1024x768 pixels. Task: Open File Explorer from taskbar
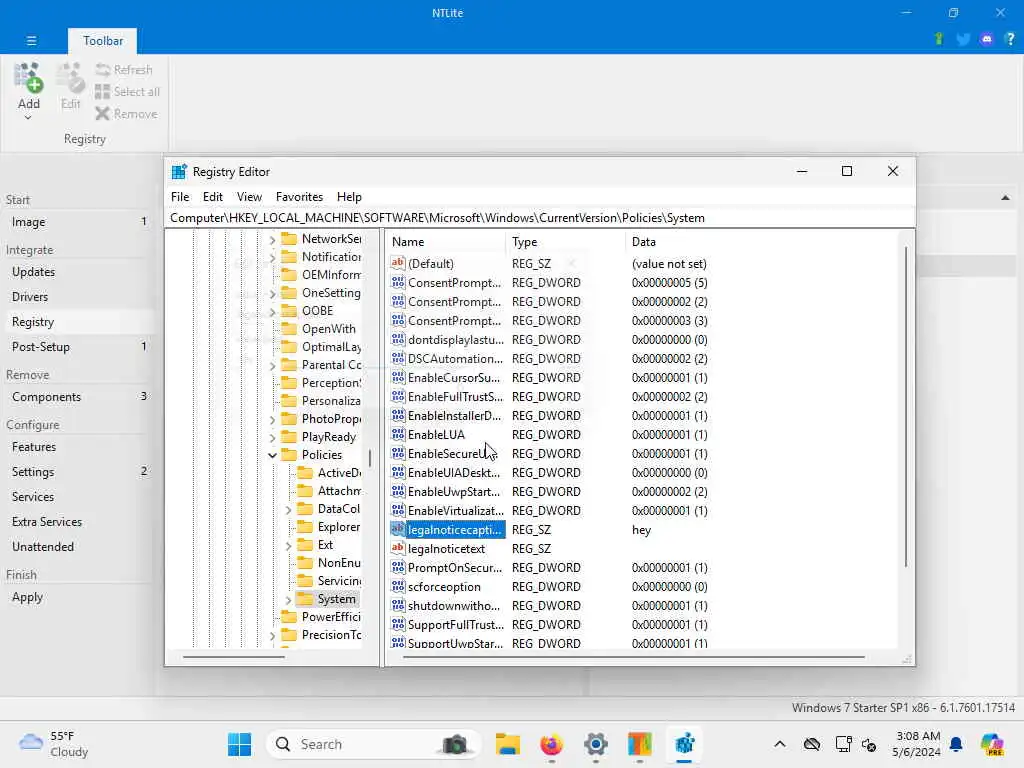tap(507, 744)
